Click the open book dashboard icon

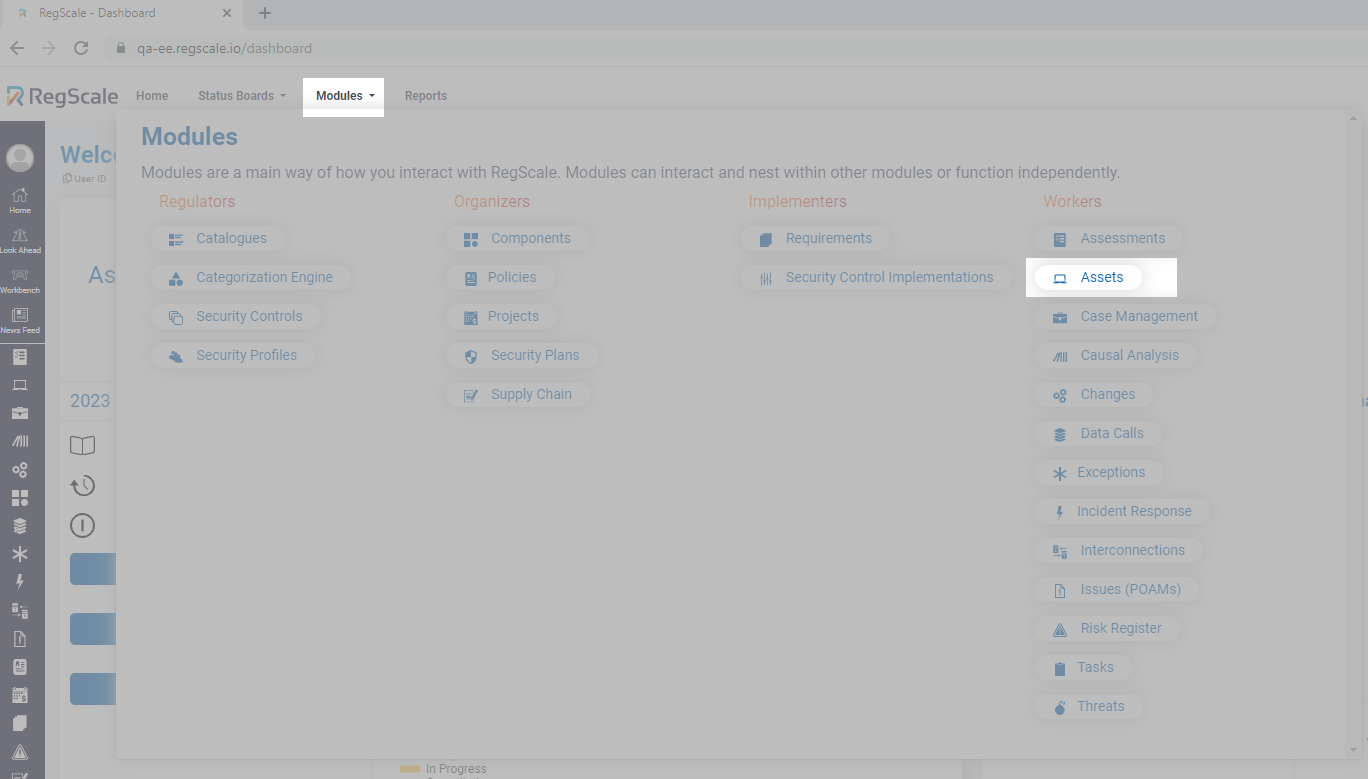[x=82, y=446]
